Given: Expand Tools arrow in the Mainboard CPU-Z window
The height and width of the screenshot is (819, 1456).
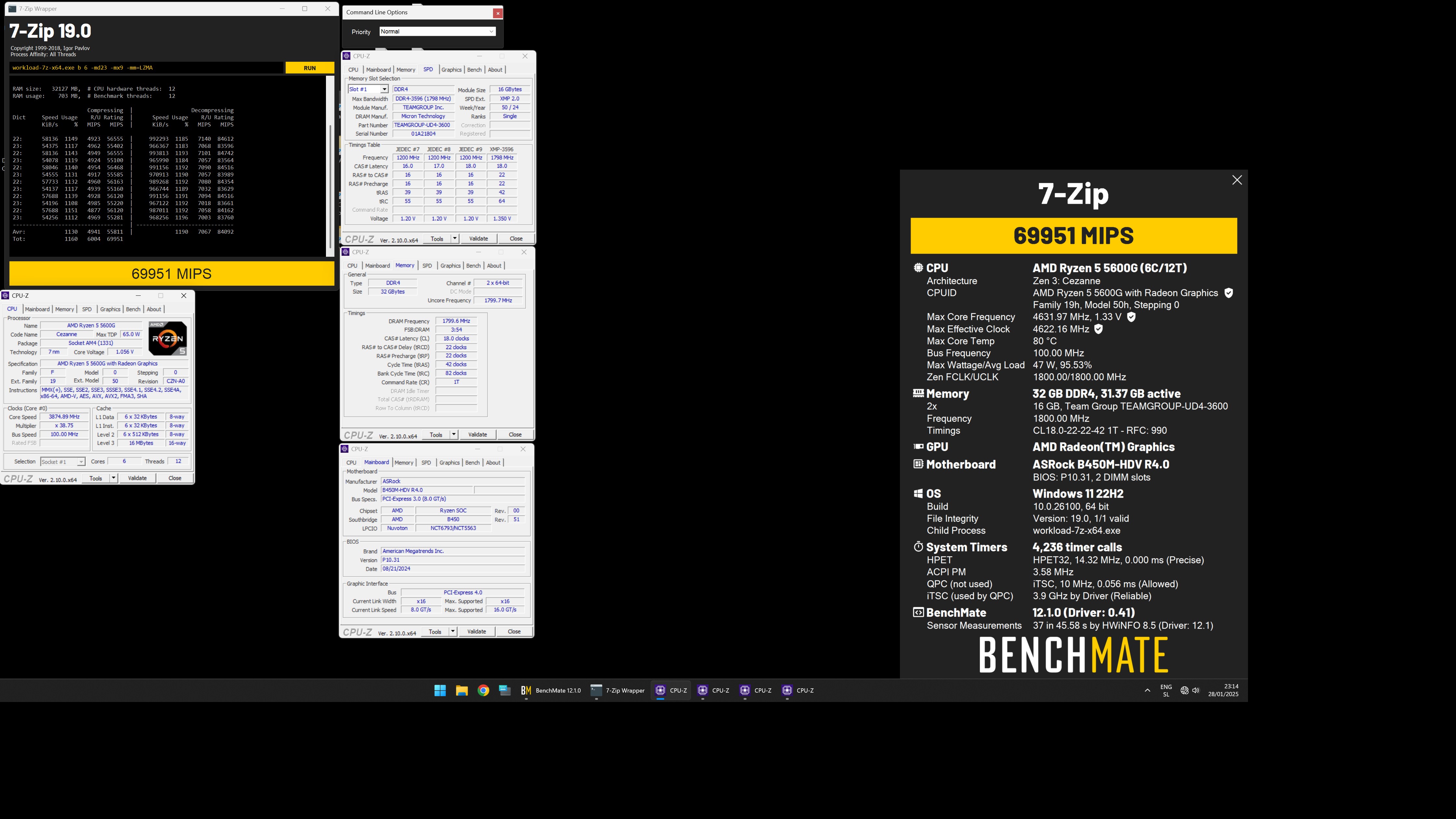Looking at the screenshot, I should [x=453, y=631].
